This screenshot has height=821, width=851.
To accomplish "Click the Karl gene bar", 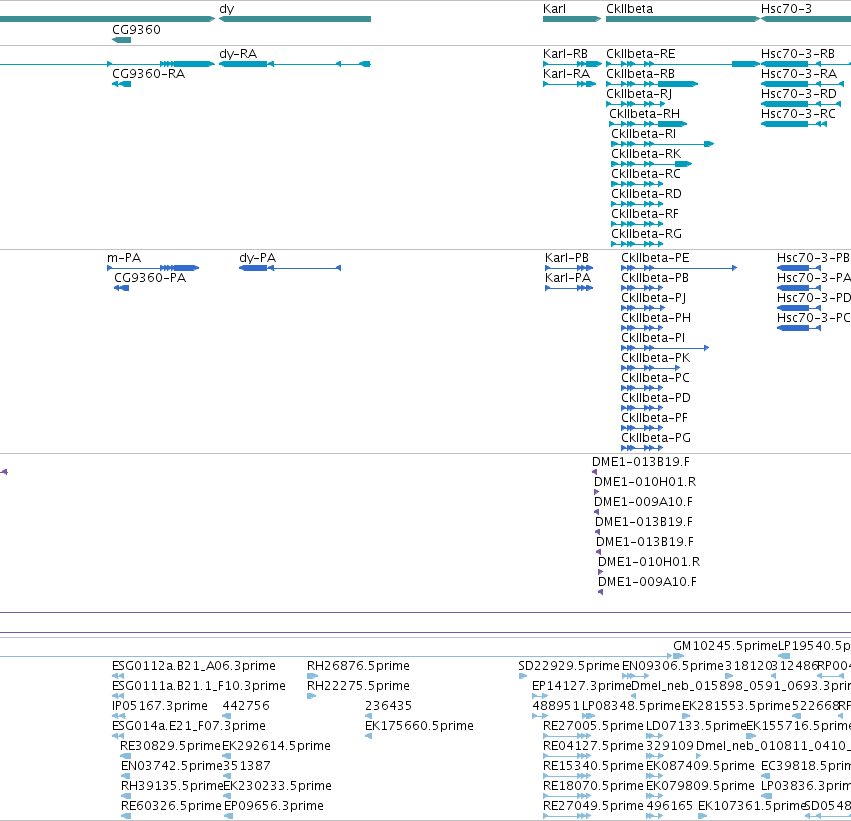I will tap(571, 19).
